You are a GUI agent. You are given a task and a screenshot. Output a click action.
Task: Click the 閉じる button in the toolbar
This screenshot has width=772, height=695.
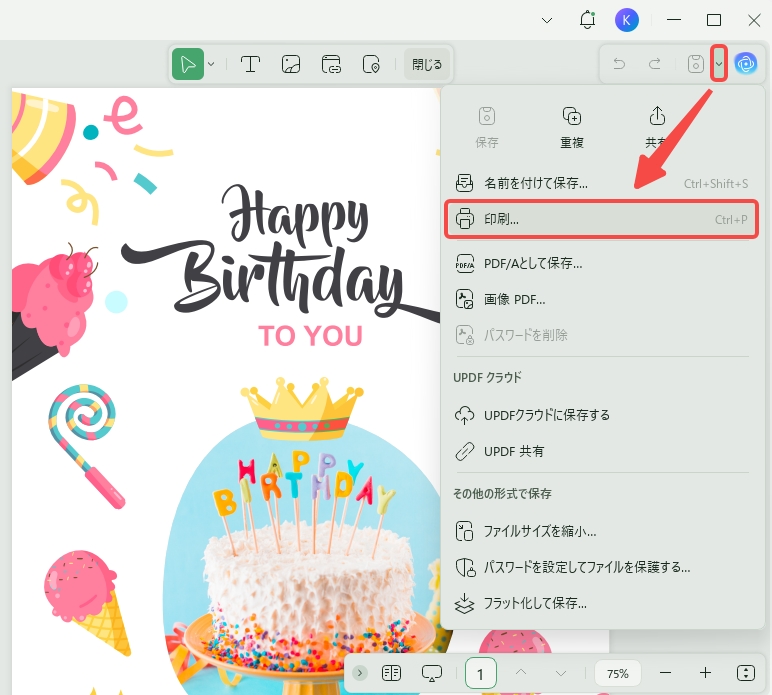click(427, 64)
